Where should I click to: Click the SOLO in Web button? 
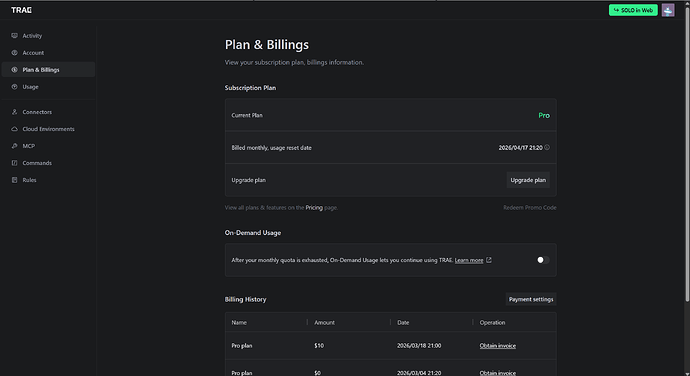(x=633, y=10)
